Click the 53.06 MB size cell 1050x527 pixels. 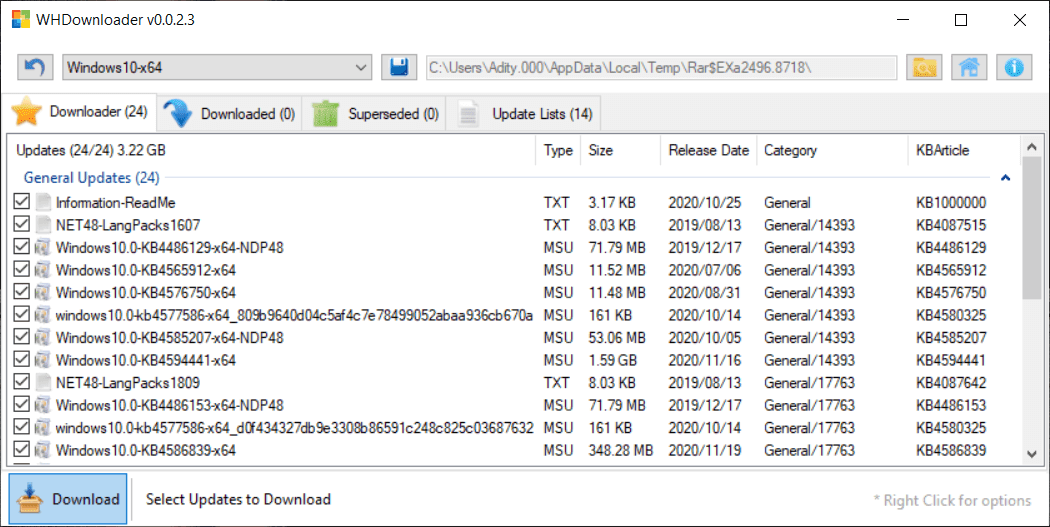617,337
